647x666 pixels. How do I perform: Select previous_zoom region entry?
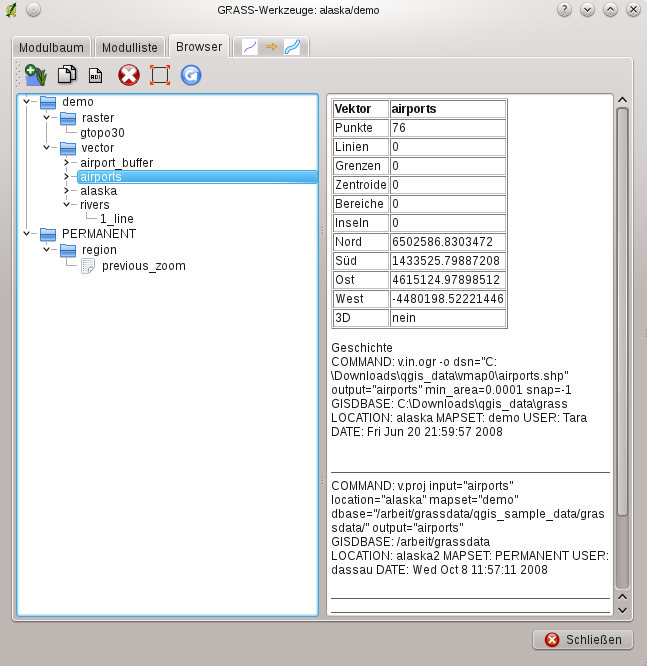pos(144,266)
